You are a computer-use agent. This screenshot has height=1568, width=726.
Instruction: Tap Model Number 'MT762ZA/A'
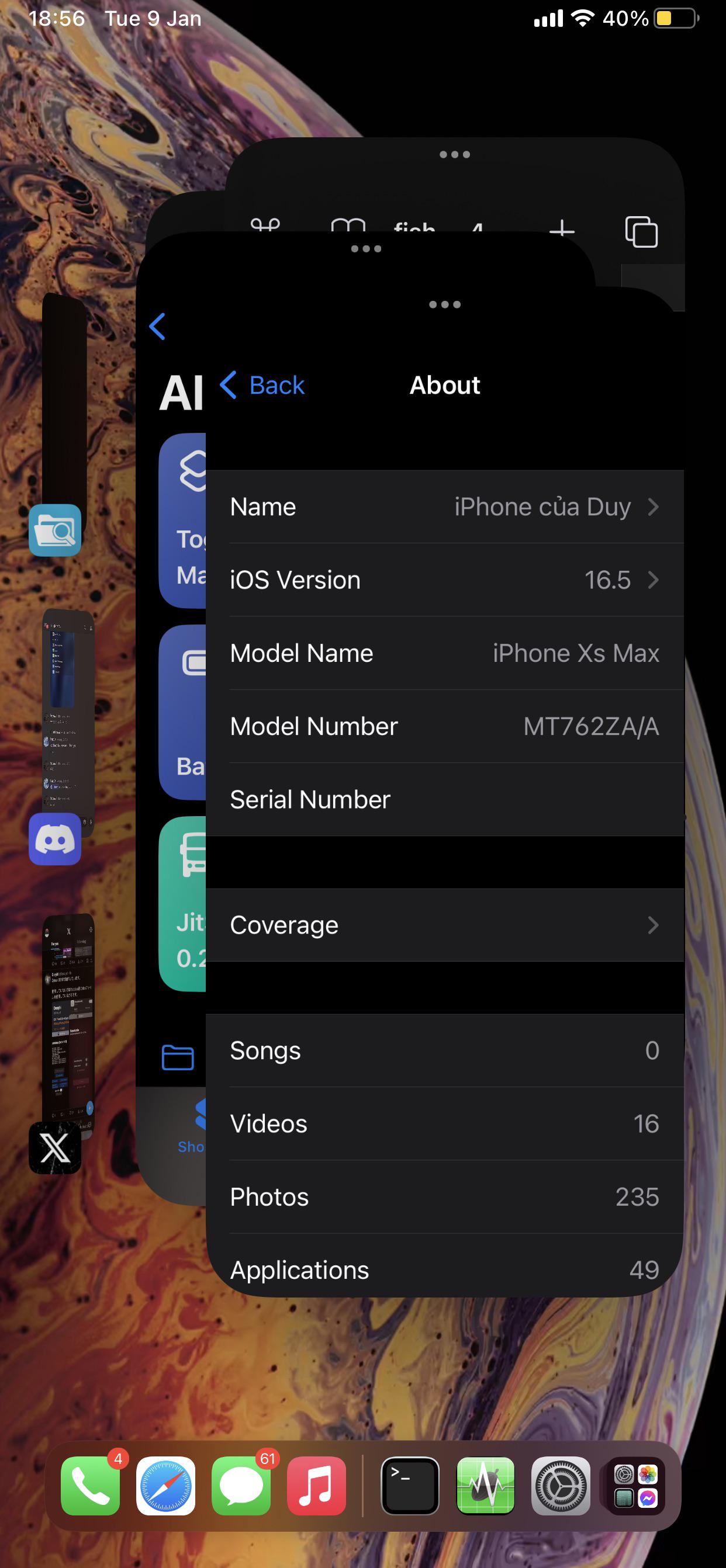click(591, 726)
